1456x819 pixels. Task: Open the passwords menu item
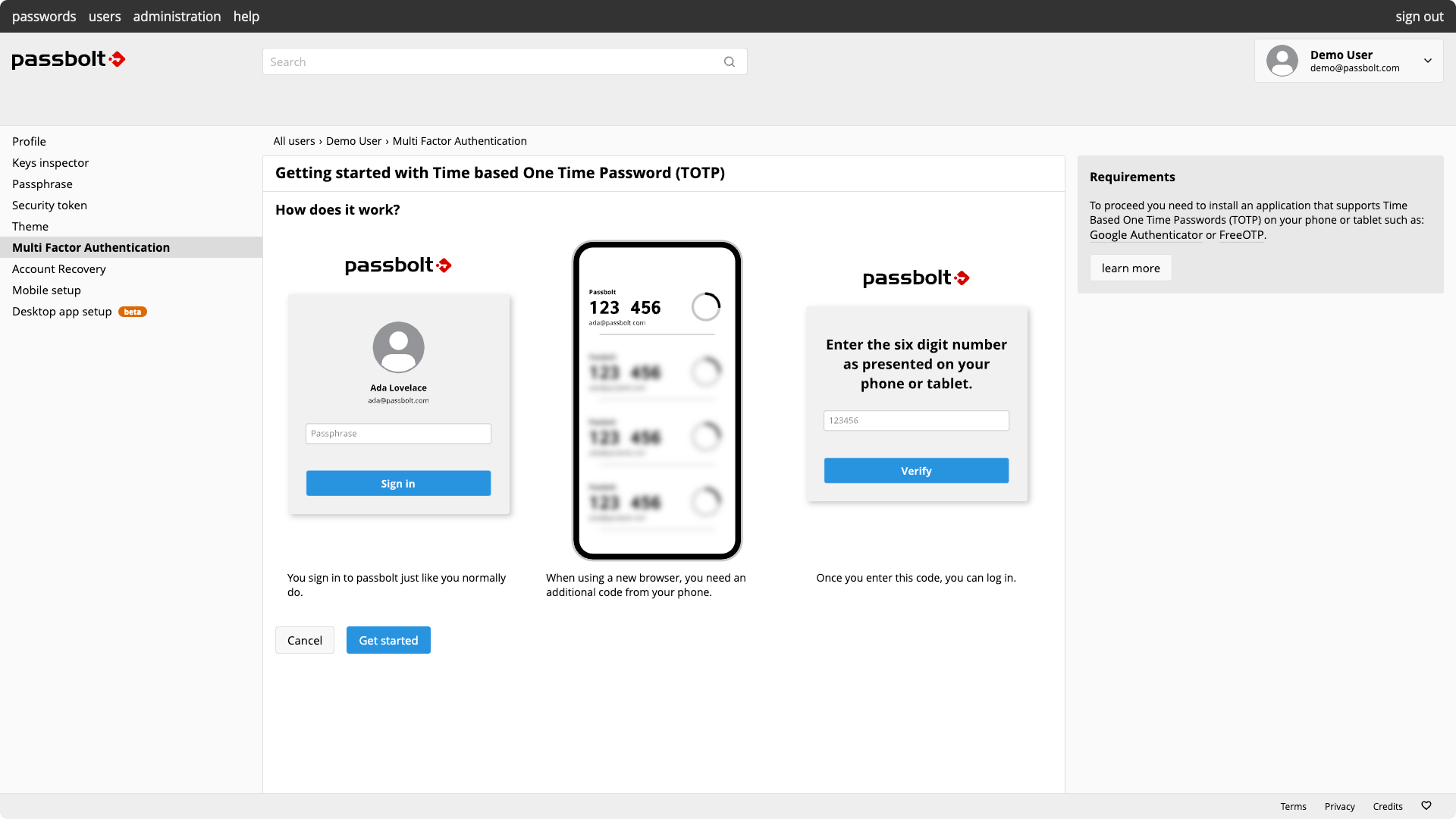[44, 16]
